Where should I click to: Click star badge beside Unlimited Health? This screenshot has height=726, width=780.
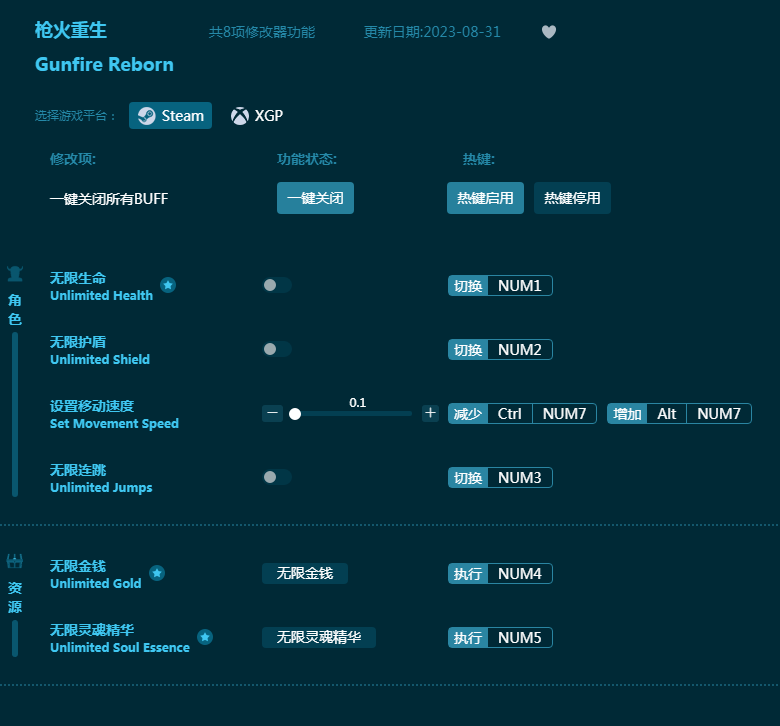168,285
